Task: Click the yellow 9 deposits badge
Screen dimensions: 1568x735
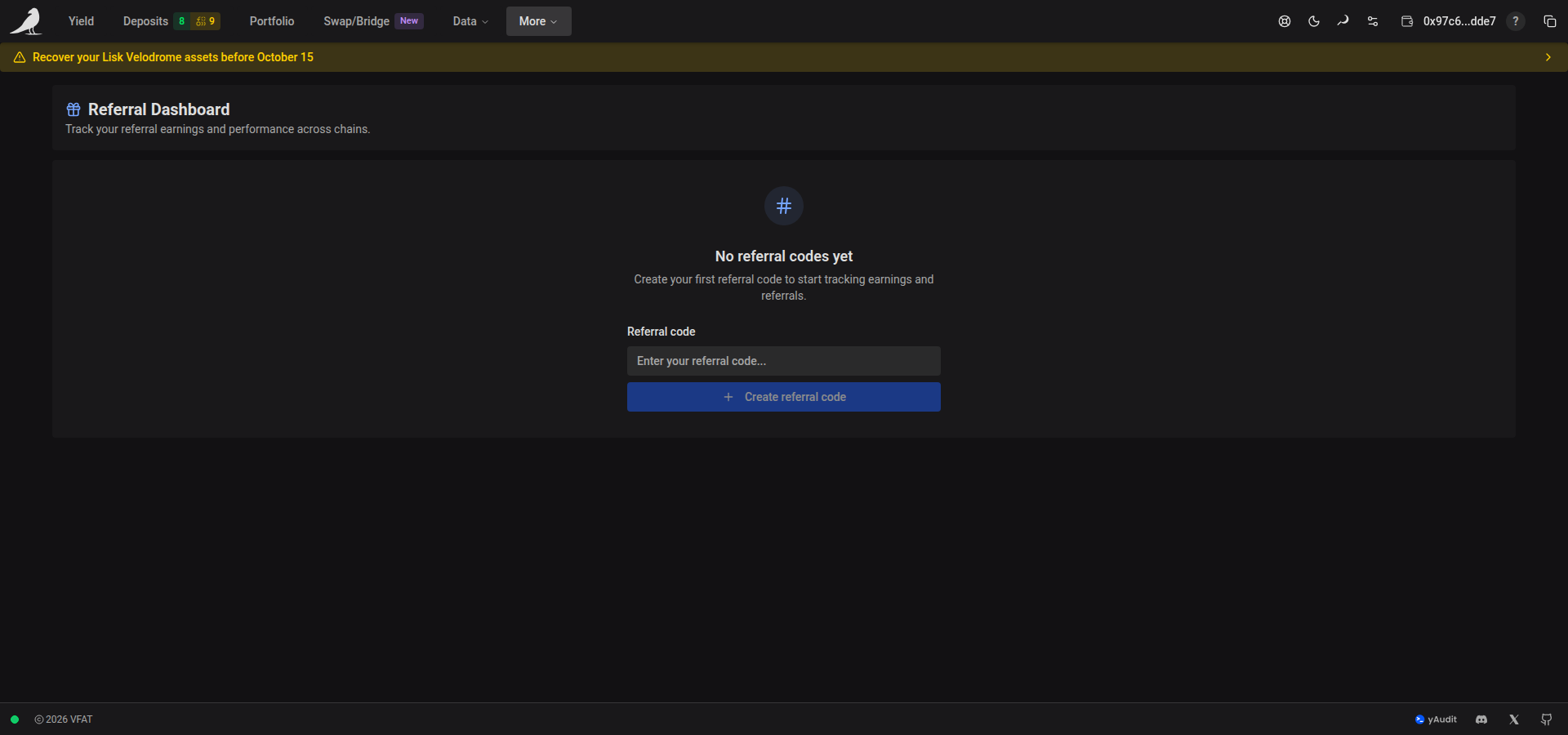Action: pyautogui.click(x=206, y=21)
